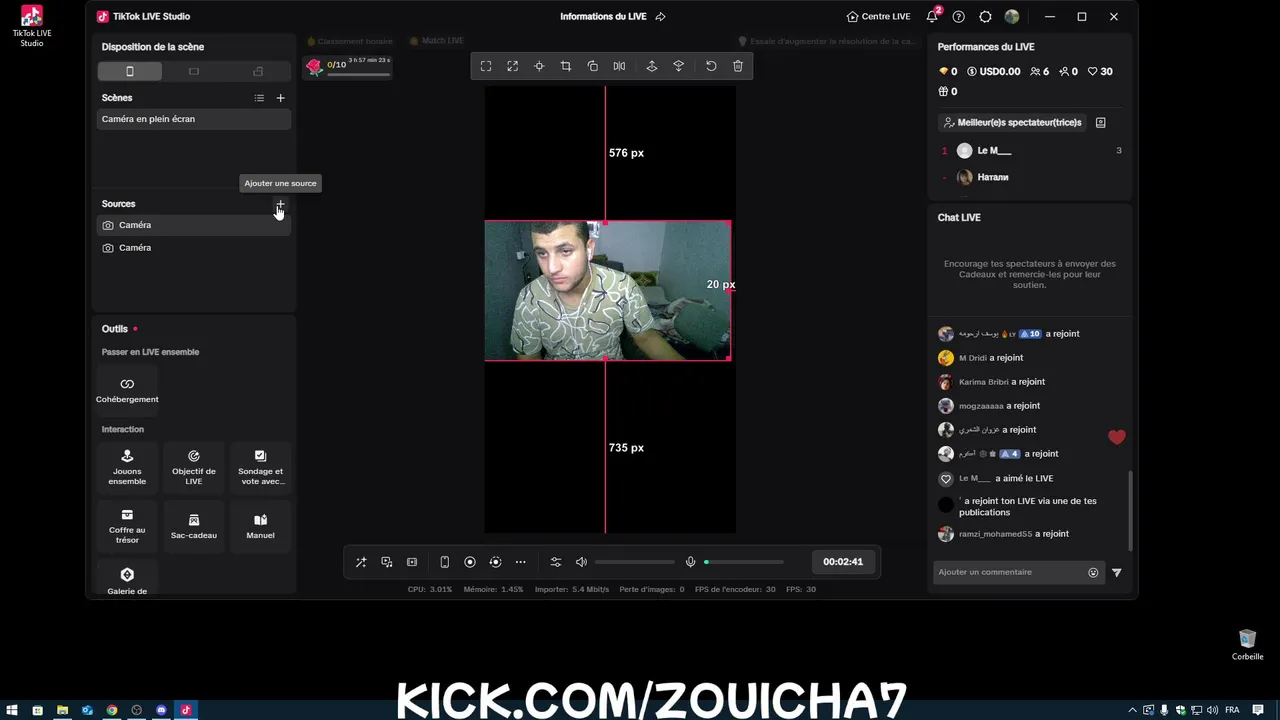1280x720 pixels.
Task: Click the dashed-circle record icon
Action: pyautogui.click(x=495, y=562)
